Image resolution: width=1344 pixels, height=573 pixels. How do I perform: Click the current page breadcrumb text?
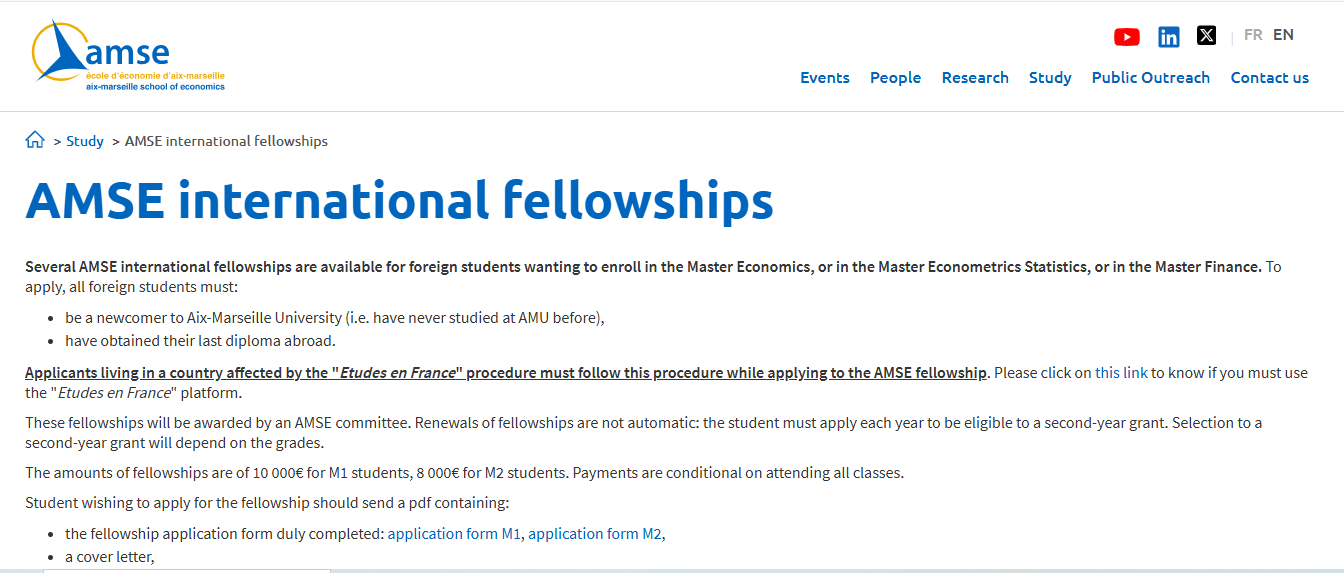(x=226, y=141)
